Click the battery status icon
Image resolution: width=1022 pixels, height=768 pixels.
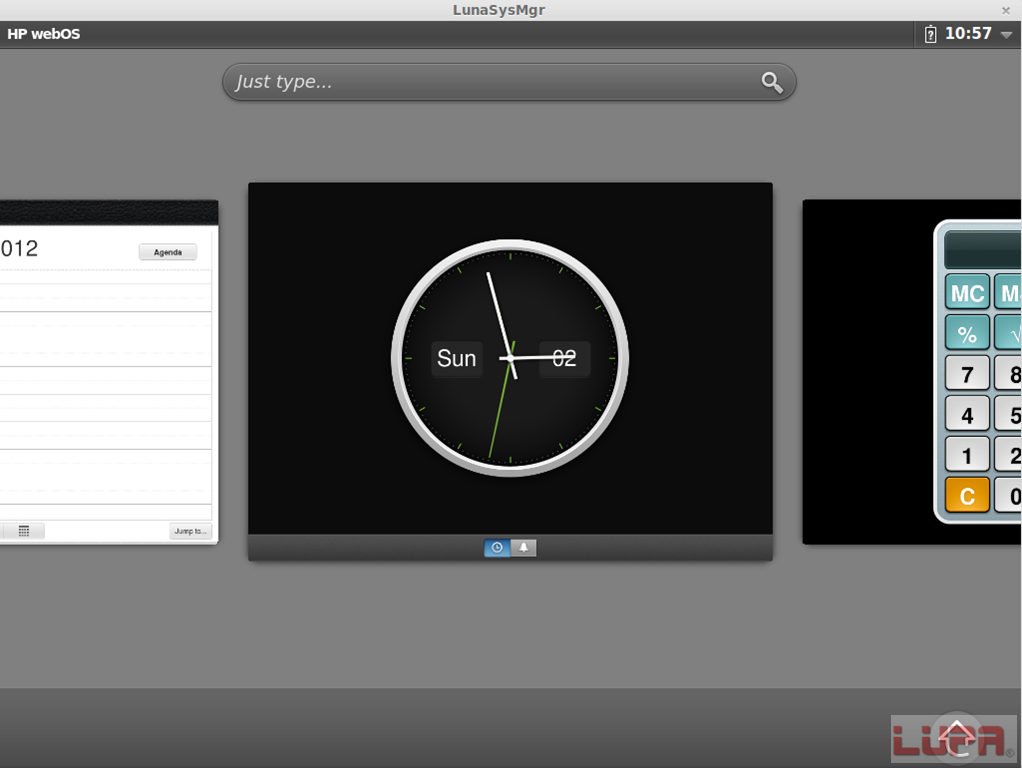tap(930, 34)
